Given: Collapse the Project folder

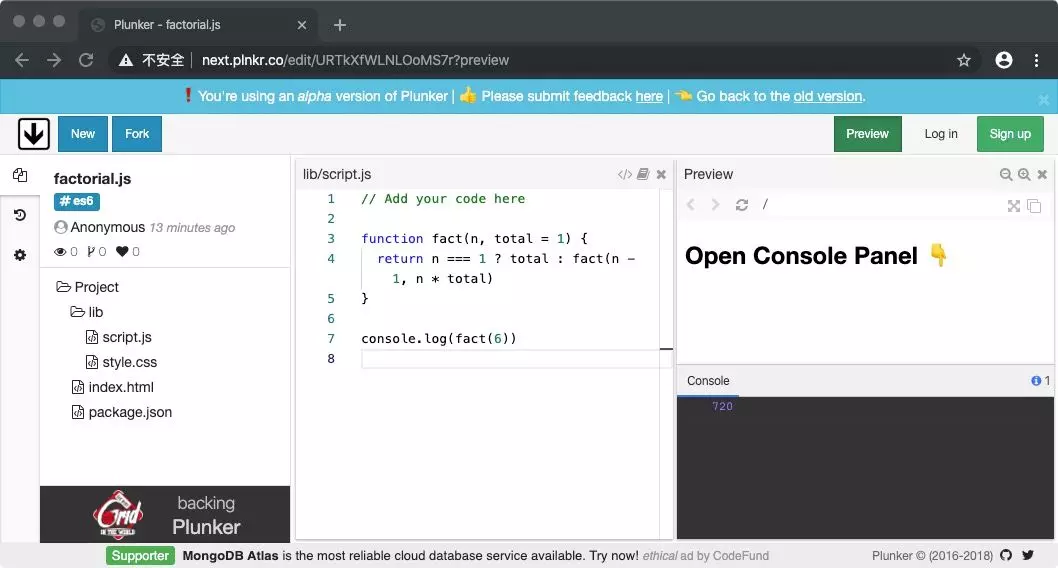Looking at the screenshot, I should click(88, 287).
